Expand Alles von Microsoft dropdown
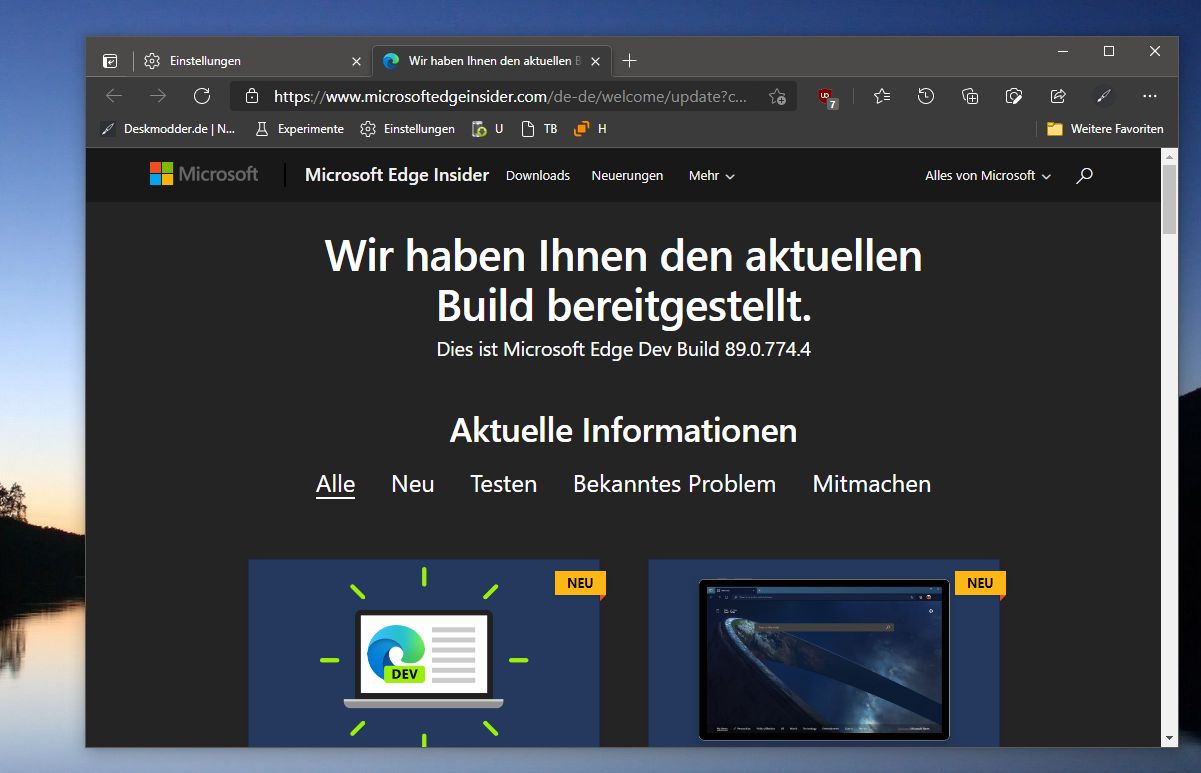1201x773 pixels. coord(988,175)
